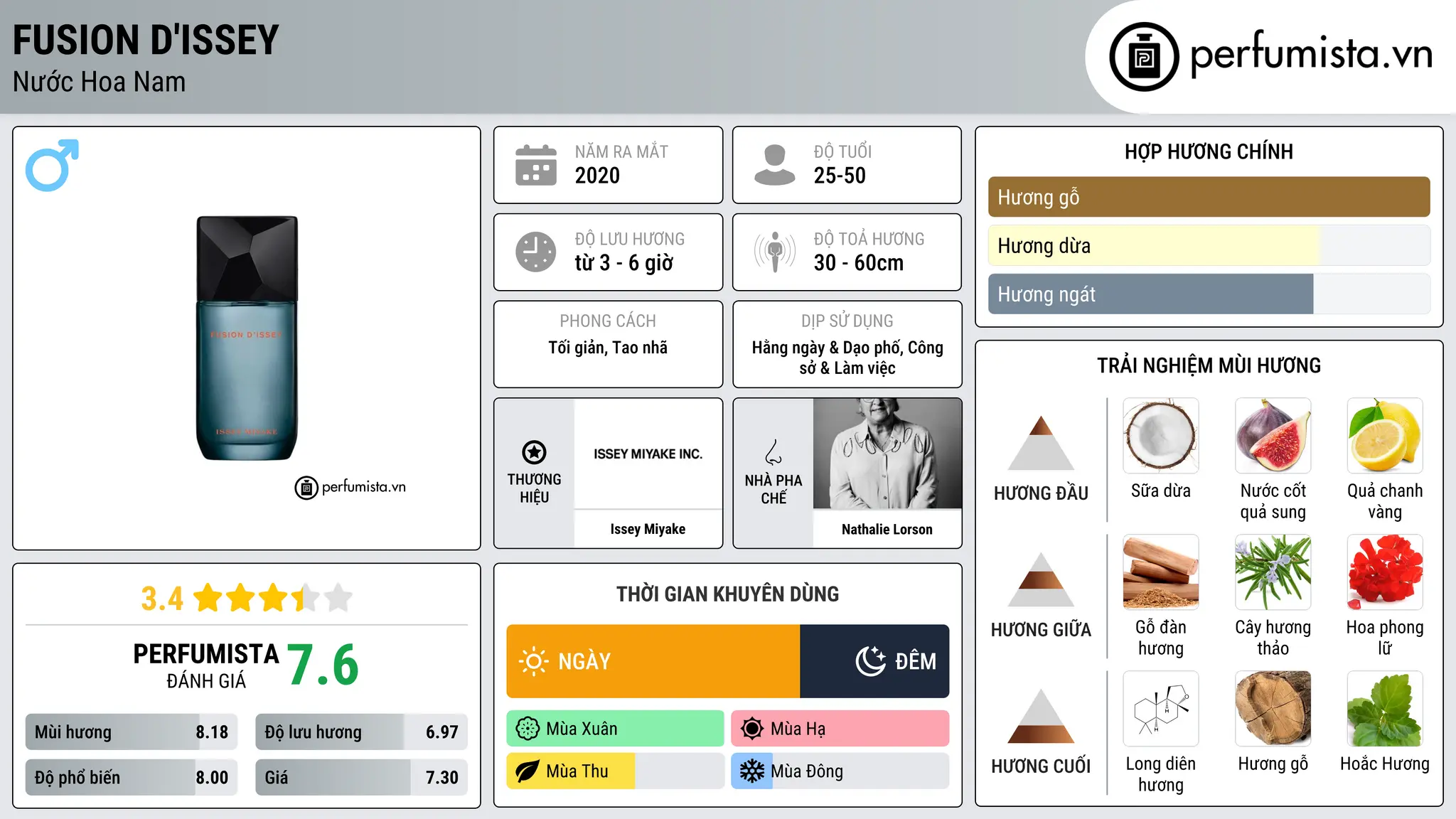
Task: Click the Mùi hương 8.18 score bar
Action: 132,732
